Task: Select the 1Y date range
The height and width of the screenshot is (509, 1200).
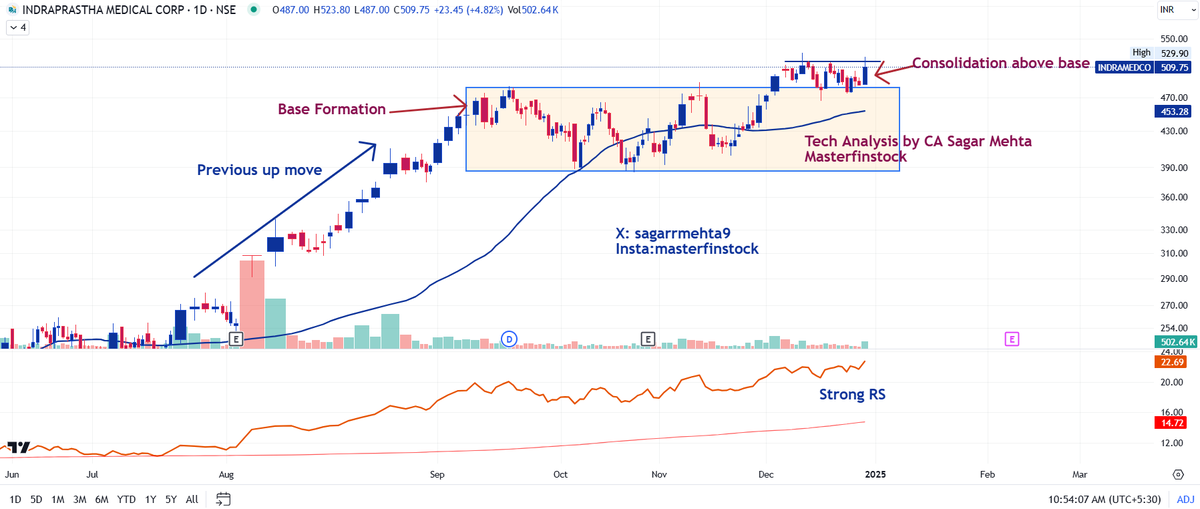Action: point(150,499)
